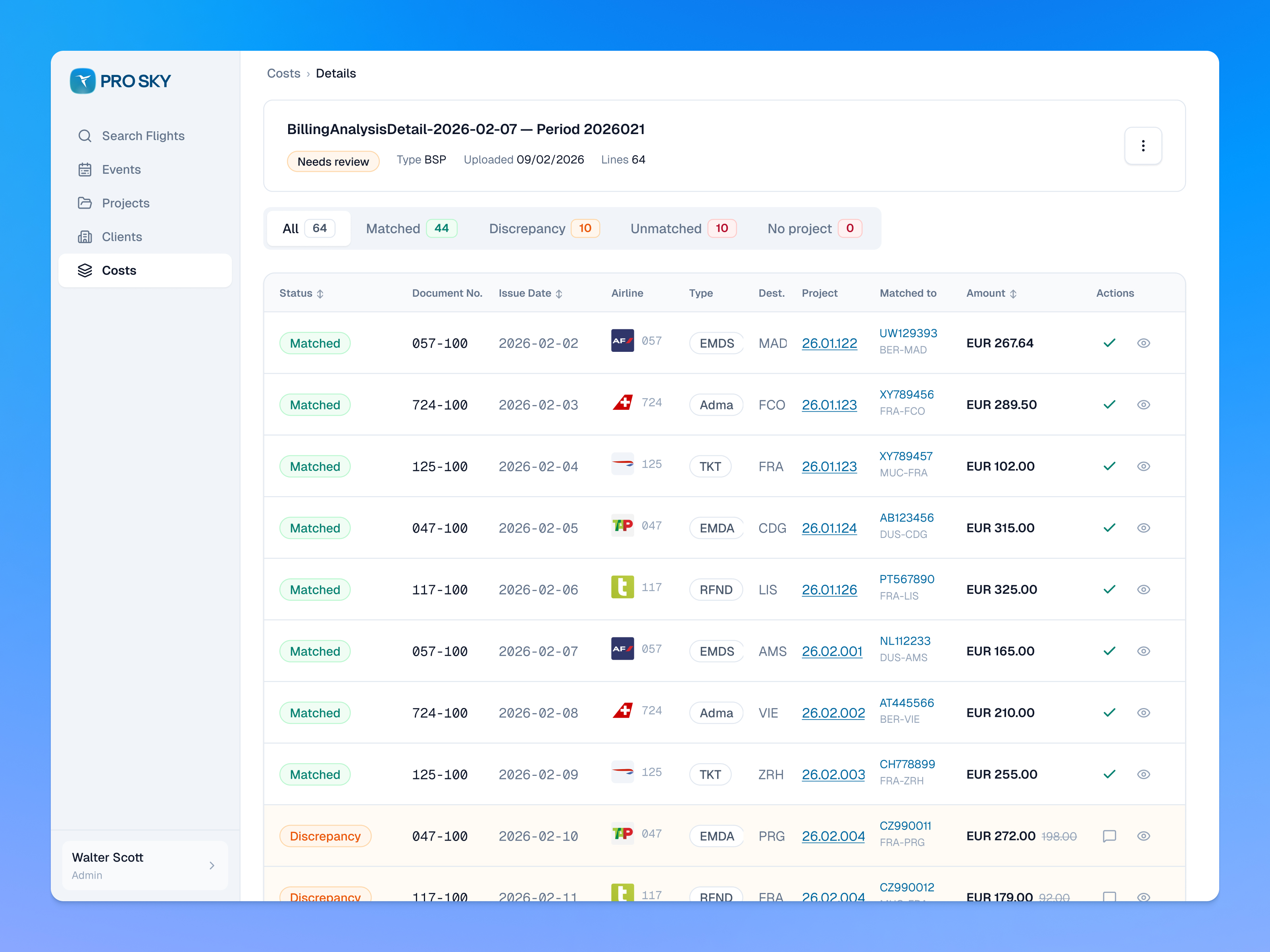
Task: Open Events in the sidebar
Action: pos(145,170)
